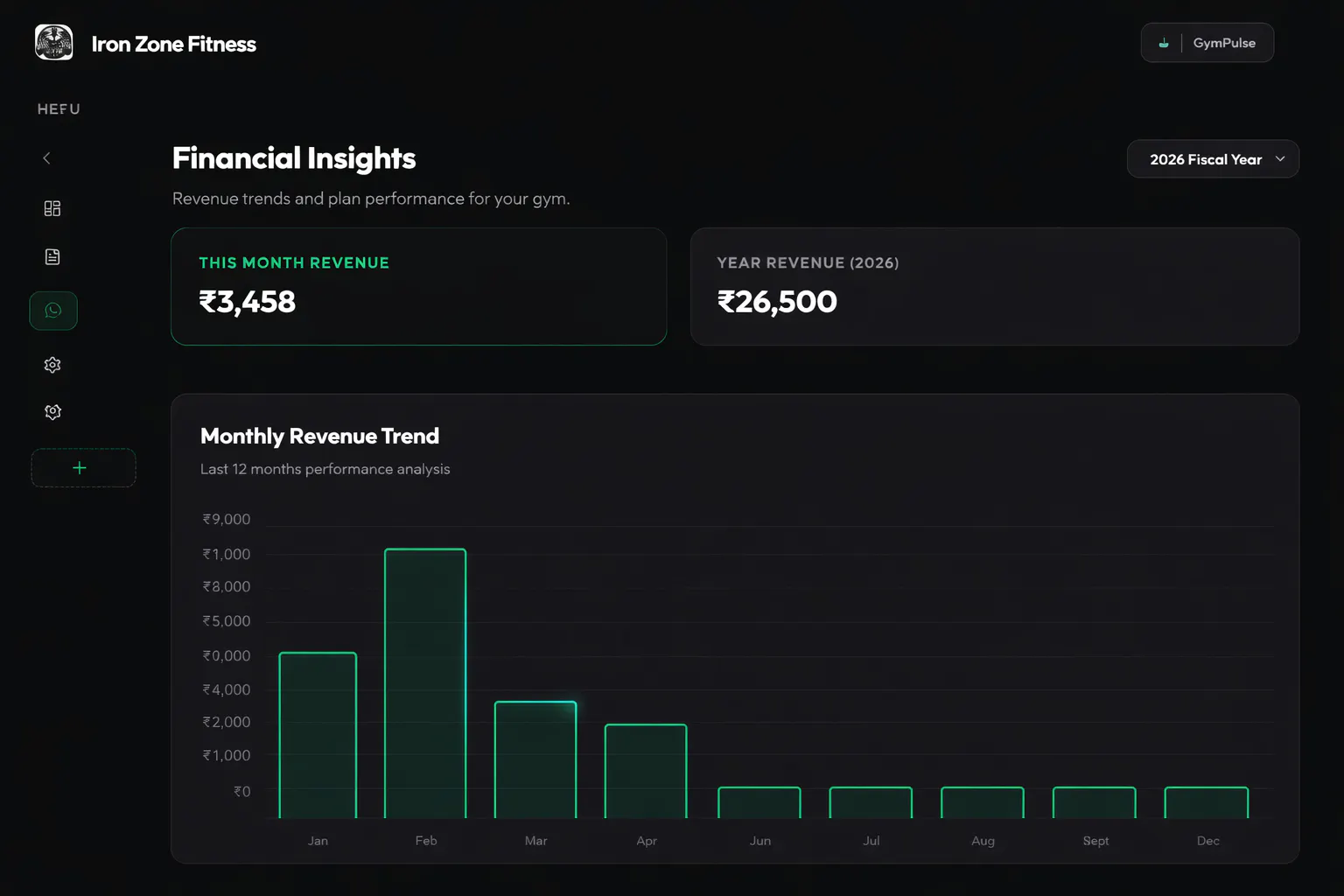1344x896 pixels.
Task: Open the 2026 Fiscal Year dropdown
Action: pos(1213,159)
